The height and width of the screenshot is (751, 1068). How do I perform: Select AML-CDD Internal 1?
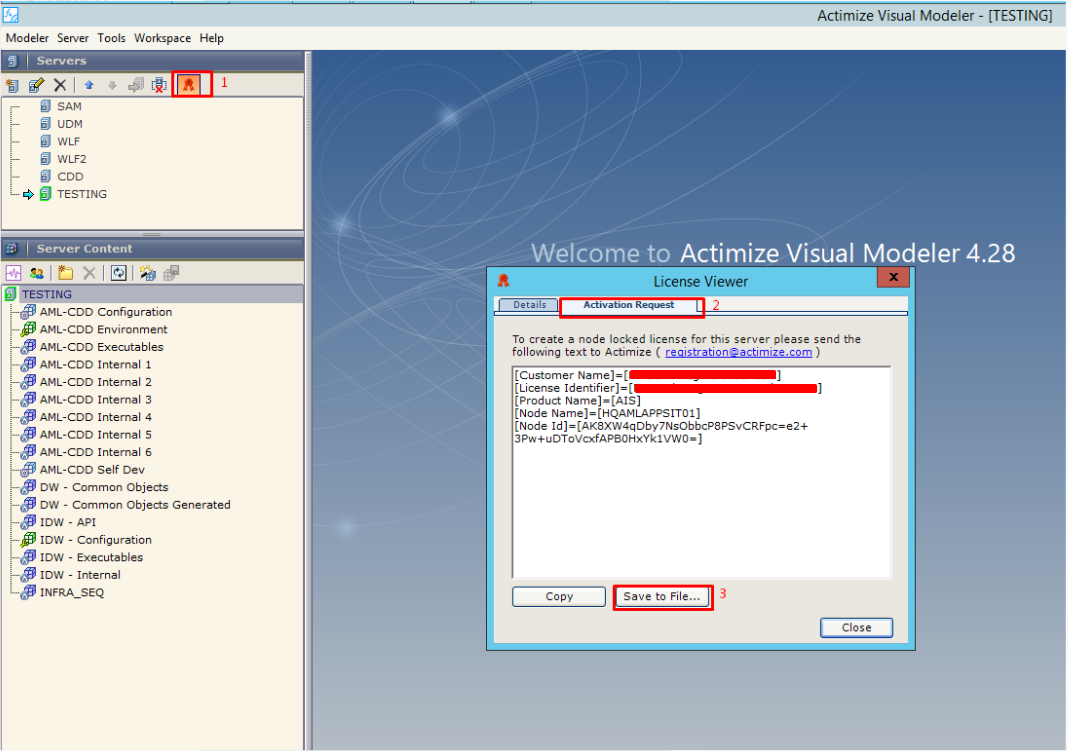[95, 365]
